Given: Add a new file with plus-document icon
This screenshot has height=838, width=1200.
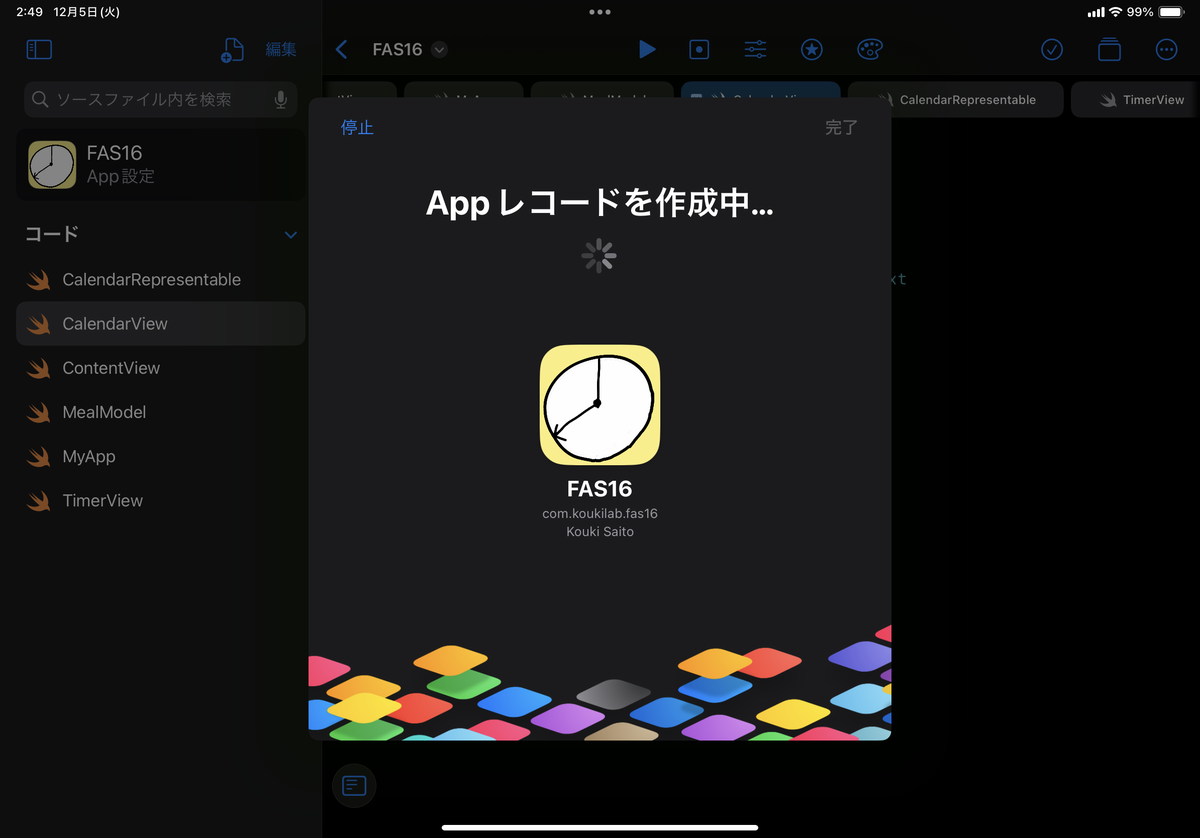Looking at the screenshot, I should pos(232,50).
